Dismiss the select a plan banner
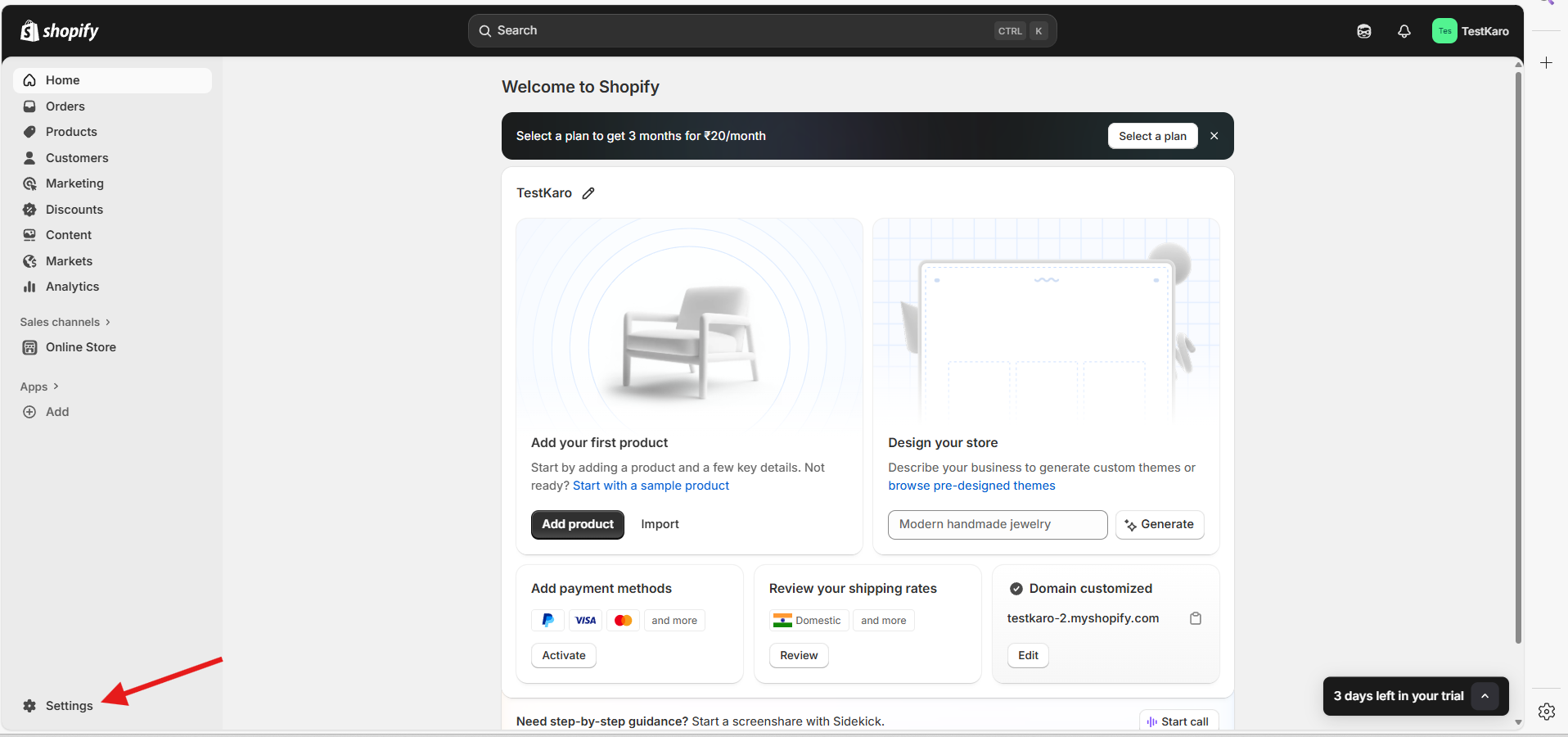The width and height of the screenshot is (1568, 737). [1214, 136]
